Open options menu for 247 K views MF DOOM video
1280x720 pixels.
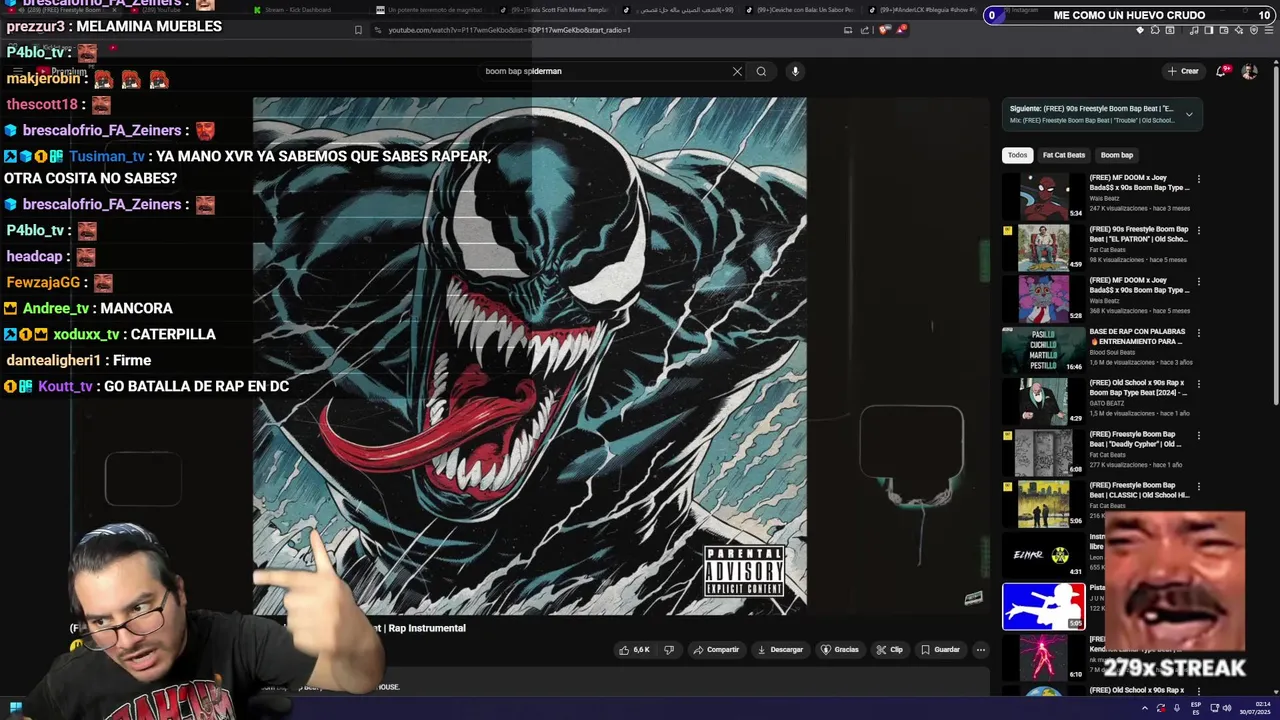(1198, 180)
